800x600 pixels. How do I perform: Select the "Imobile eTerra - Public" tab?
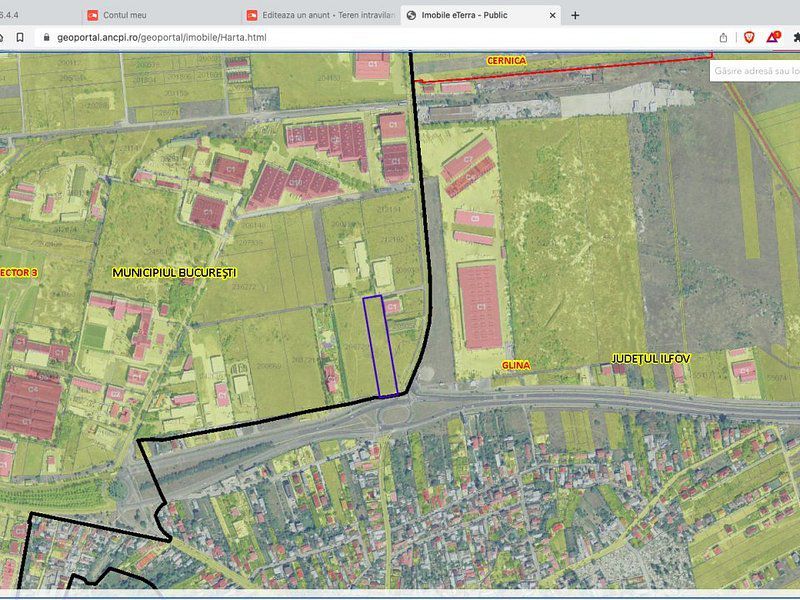(x=470, y=14)
